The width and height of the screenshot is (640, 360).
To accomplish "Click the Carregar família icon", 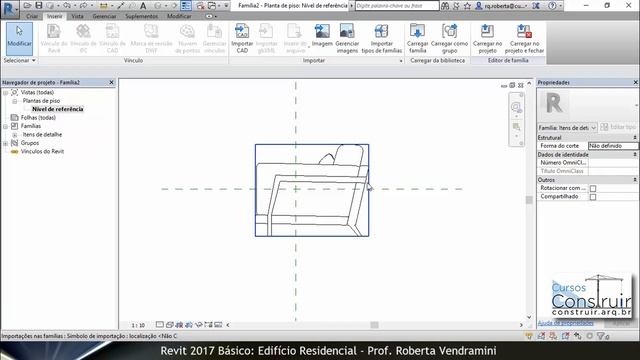I will point(418,38).
